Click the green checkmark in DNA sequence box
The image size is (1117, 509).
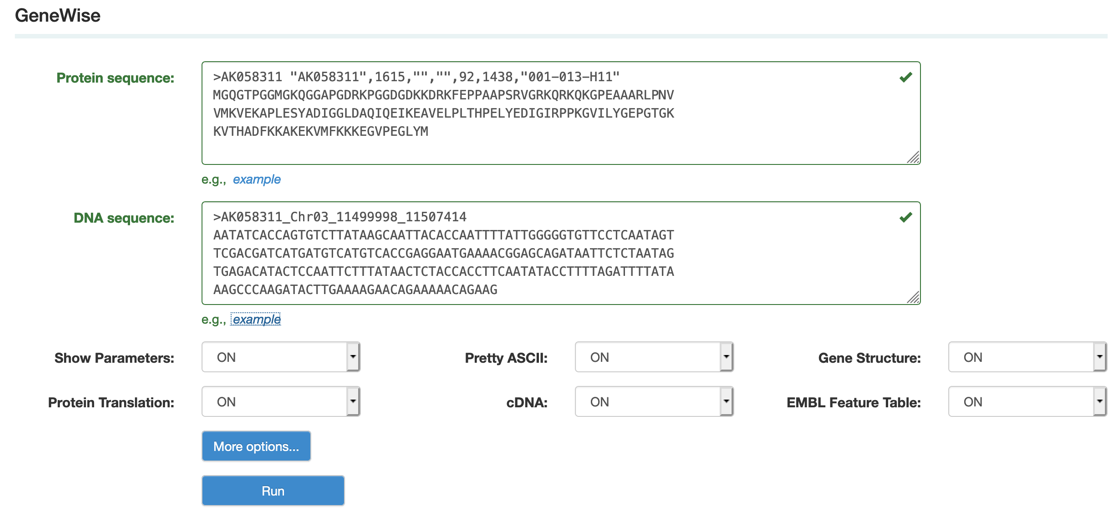click(905, 217)
